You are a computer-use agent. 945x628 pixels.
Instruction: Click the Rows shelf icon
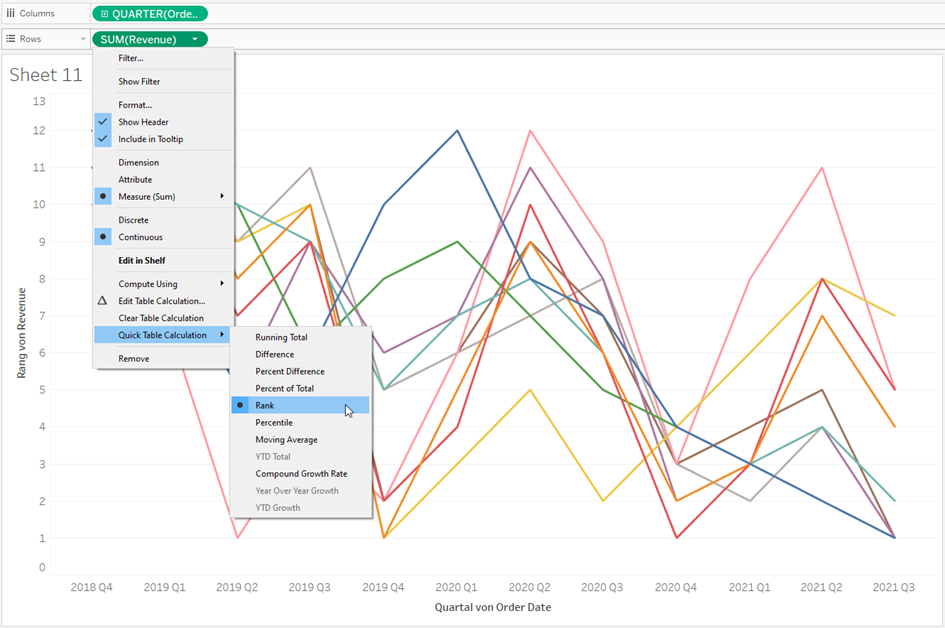10,39
